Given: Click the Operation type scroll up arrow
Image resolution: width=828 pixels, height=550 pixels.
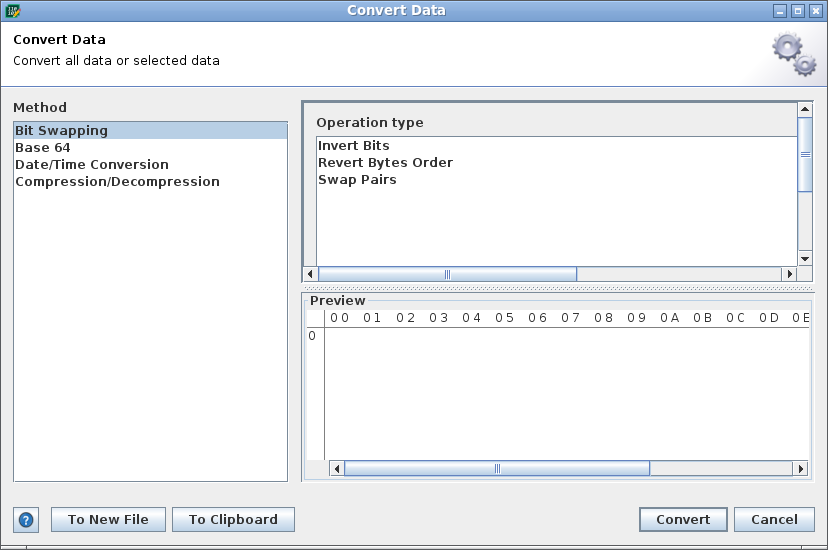Looking at the screenshot, I should [805, 109].
